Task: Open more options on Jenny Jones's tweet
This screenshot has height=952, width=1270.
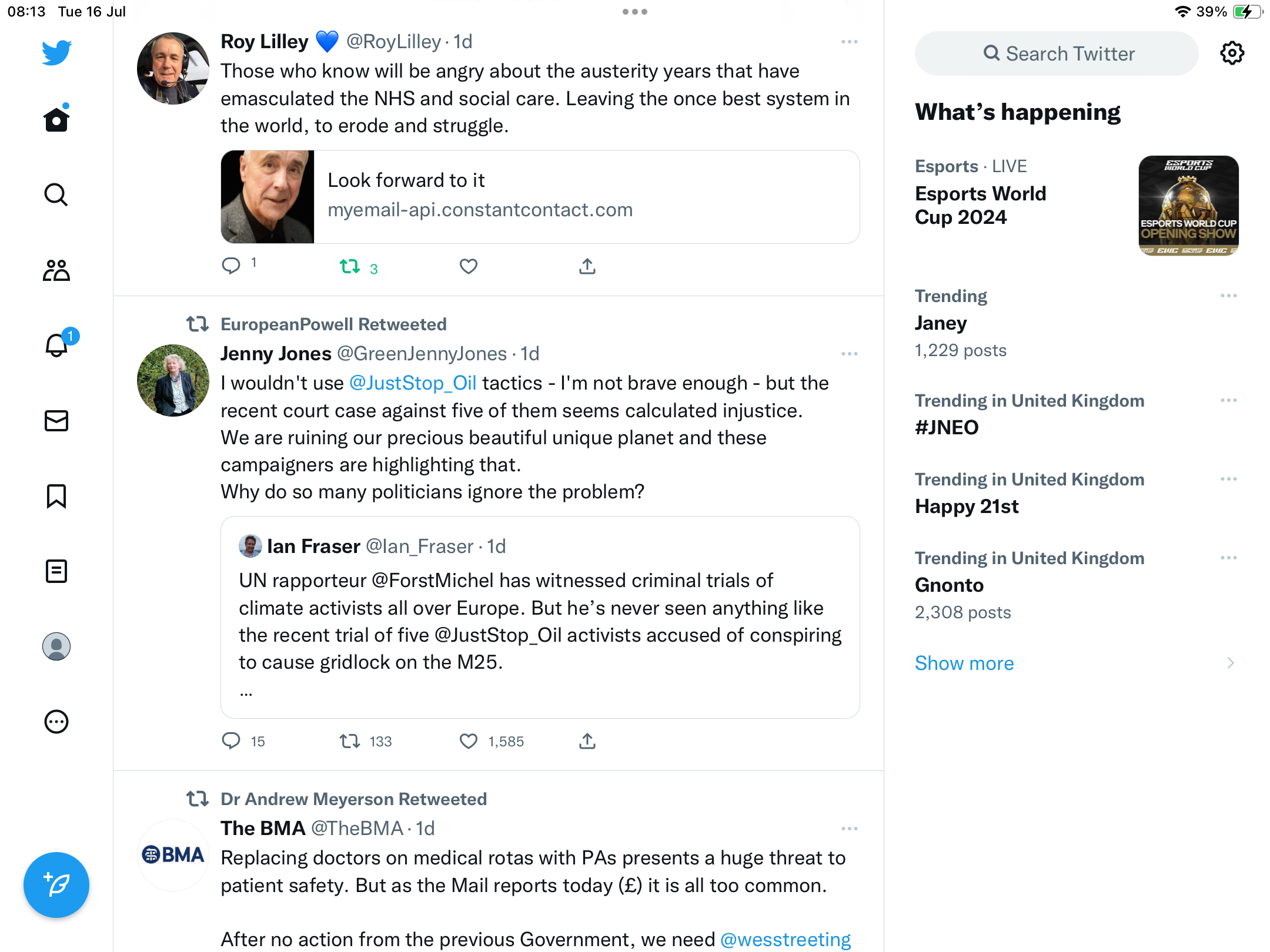Action: click(x=850, y=354)
